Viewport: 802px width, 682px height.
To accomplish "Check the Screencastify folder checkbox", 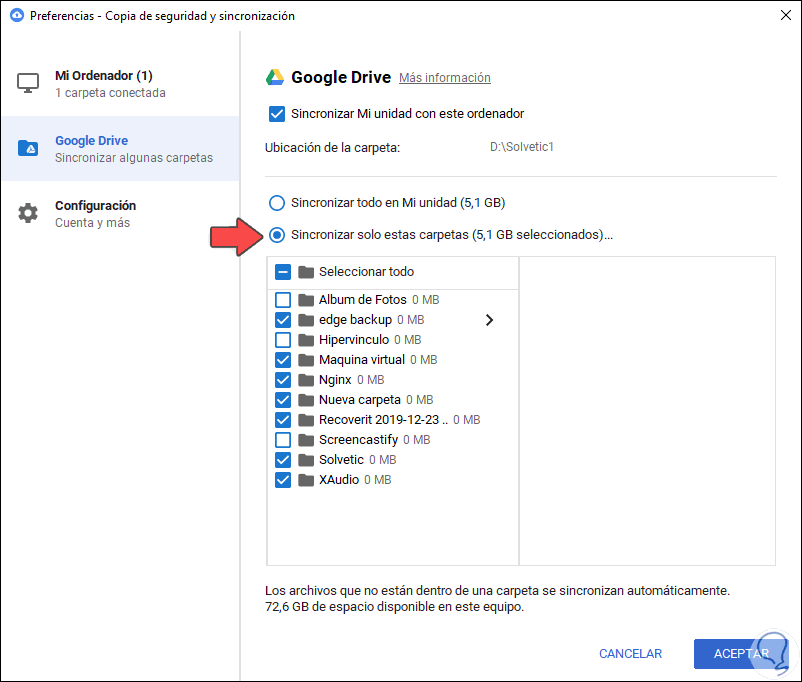I will (283, 440).
